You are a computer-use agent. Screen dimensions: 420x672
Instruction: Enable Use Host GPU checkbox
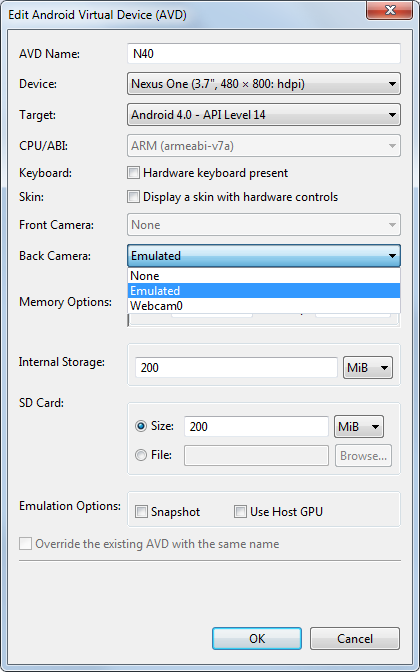coord(240,512)
